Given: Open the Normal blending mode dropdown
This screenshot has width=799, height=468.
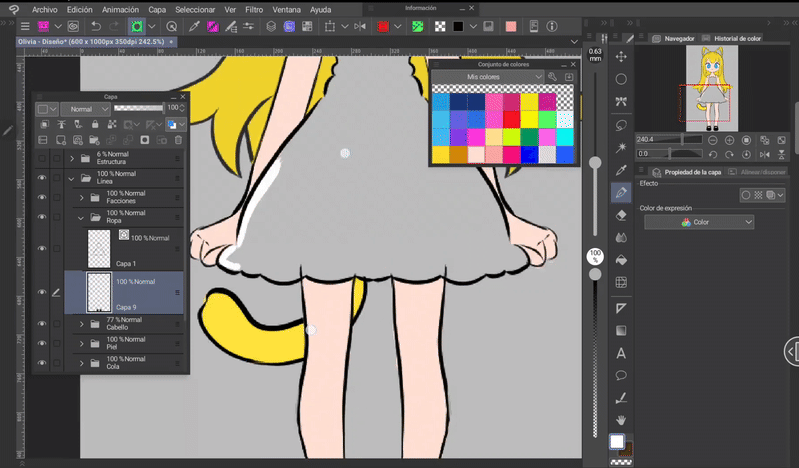Looking at the screenshot, I should (85, 108).
